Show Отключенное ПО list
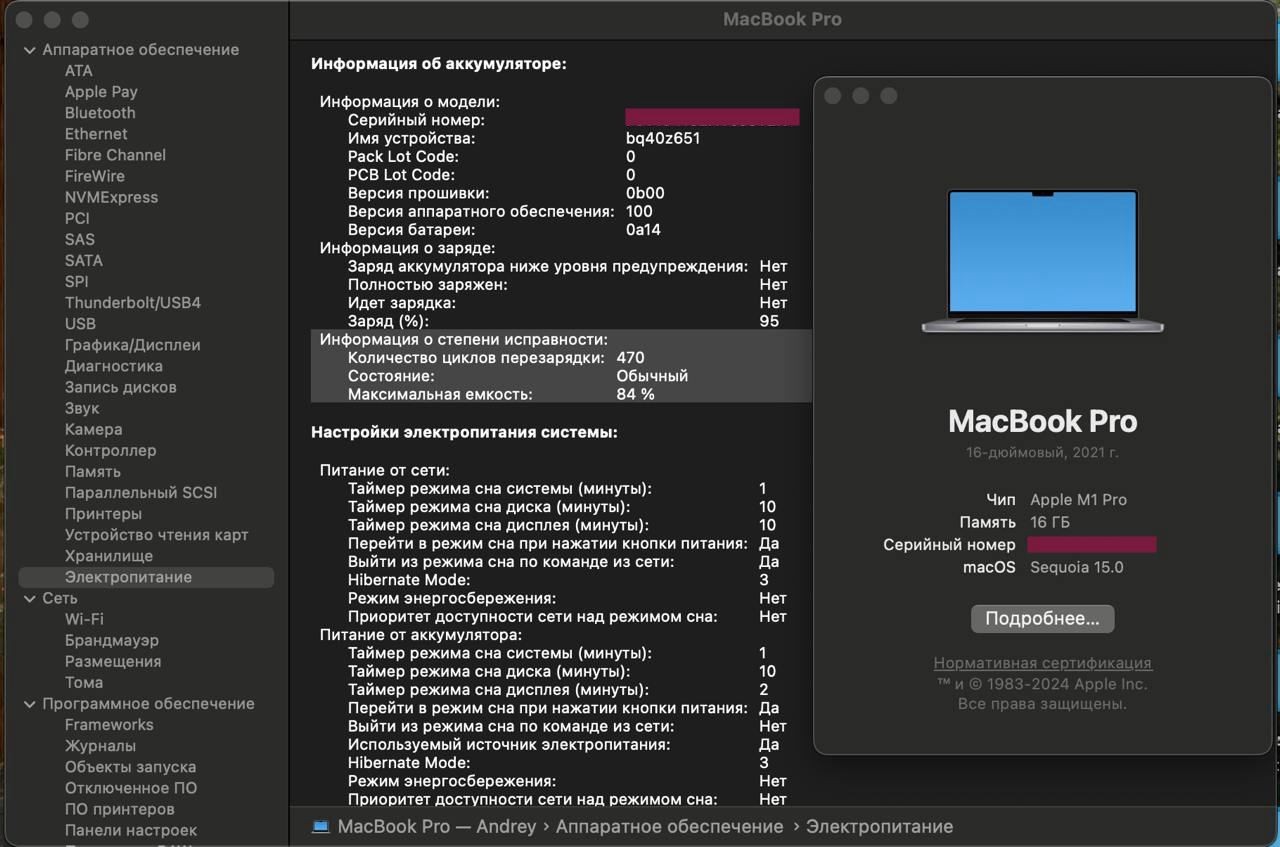This screenshot has width=1280, height=847. (x=131, y=787)
